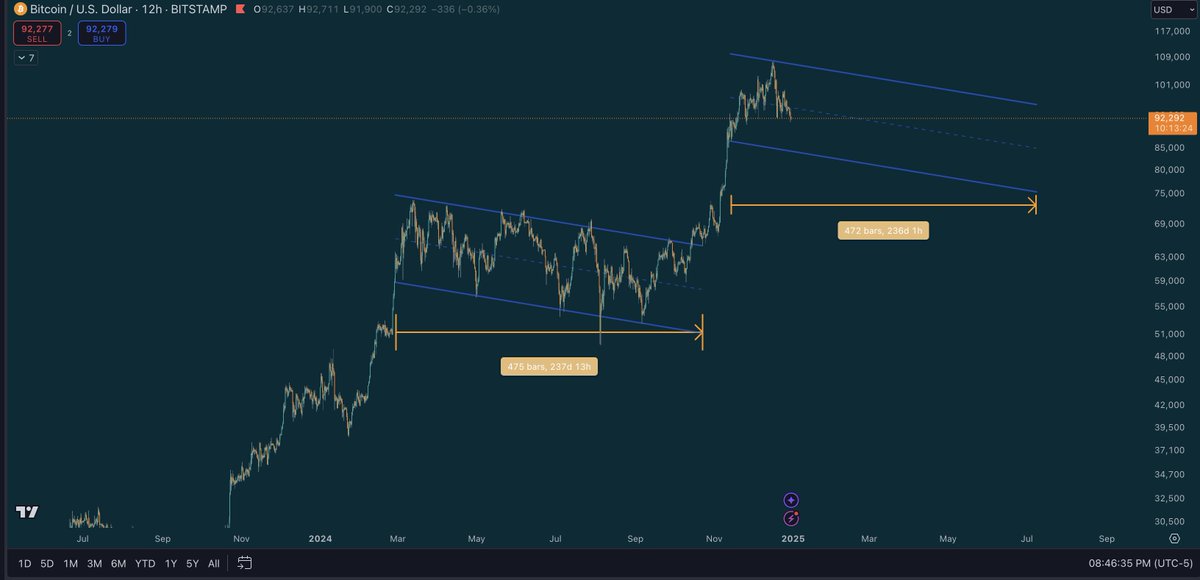Screen dimensions: 1200x580
Task: Click the BITSTAMP exchange name
Action: click(x=198, y=9)
